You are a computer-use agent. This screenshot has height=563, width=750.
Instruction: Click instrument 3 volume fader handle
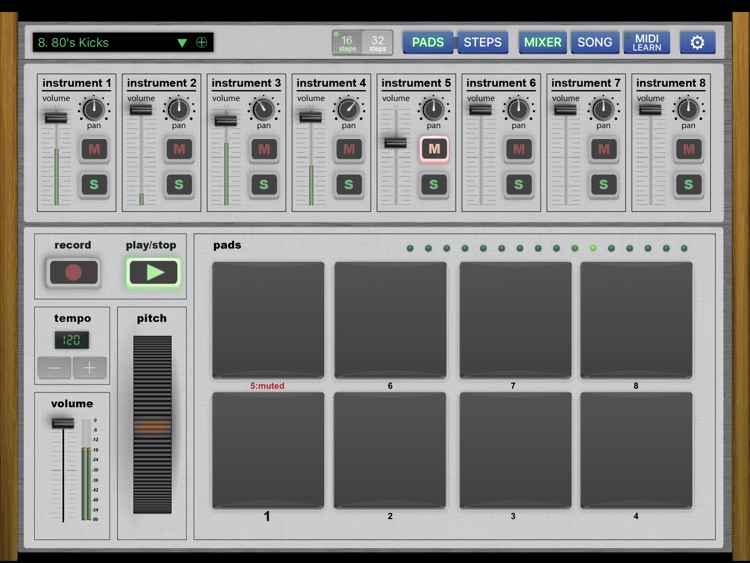pos(226,120)
